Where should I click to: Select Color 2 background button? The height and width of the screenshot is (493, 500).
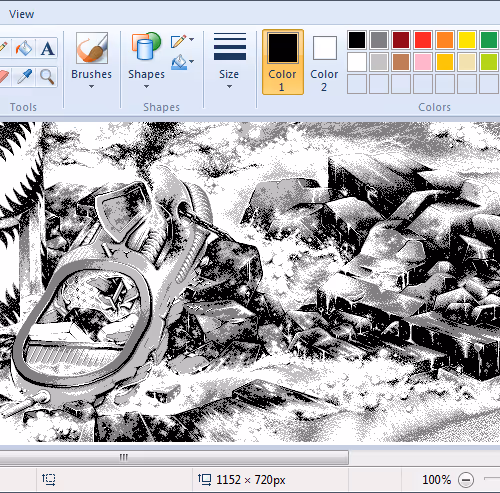point(324,62)
